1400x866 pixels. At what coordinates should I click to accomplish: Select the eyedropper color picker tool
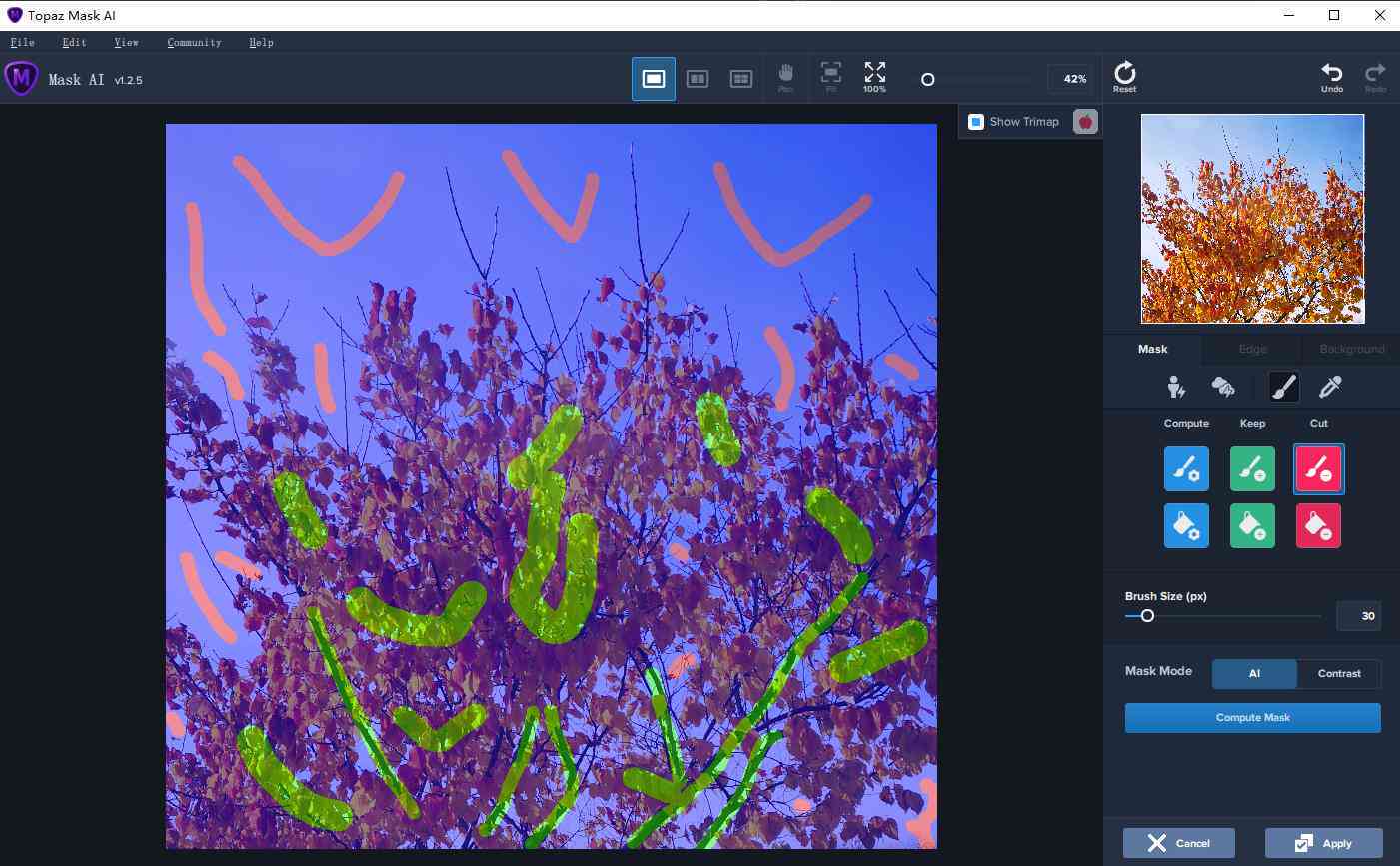coord(1330,387)
